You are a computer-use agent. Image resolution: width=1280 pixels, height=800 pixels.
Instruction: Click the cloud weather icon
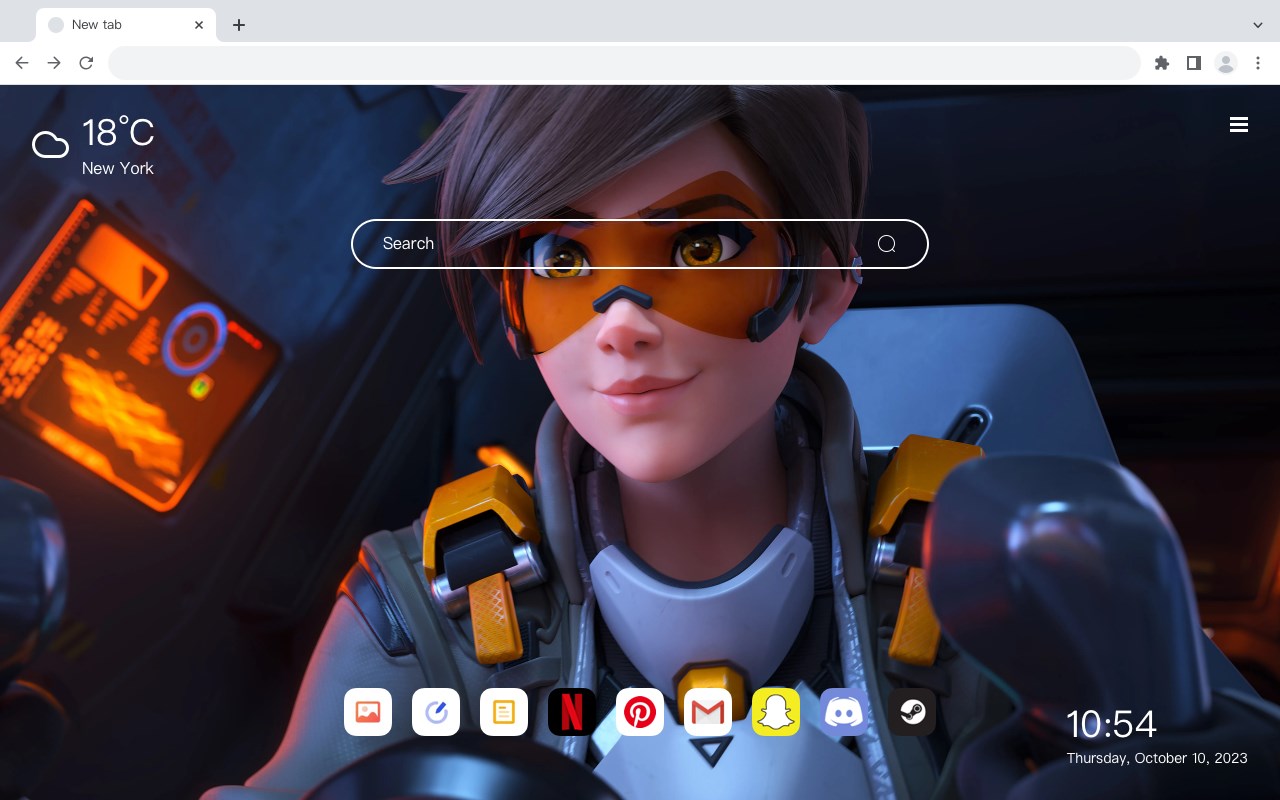50,145
